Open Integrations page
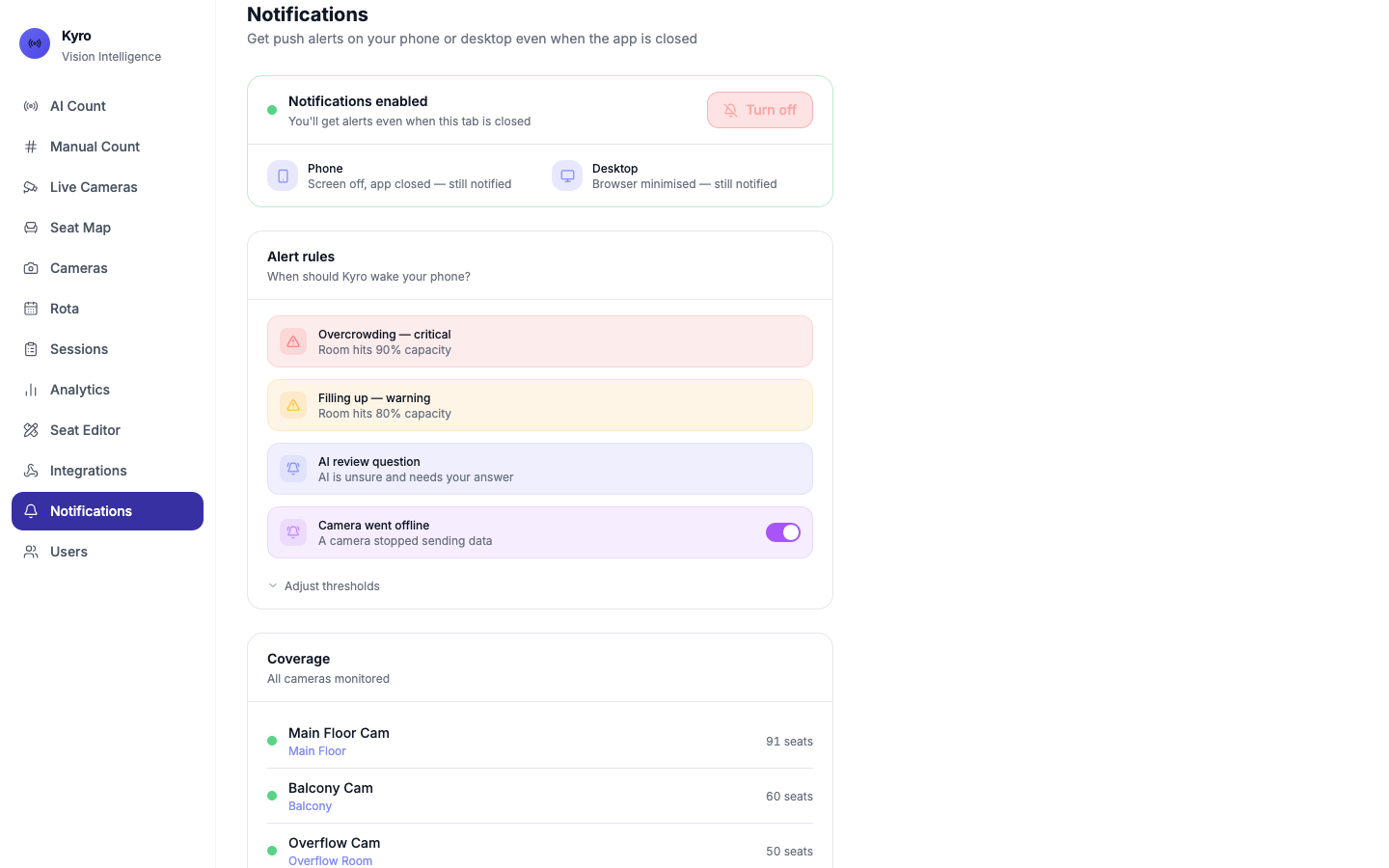 [107, 471]
